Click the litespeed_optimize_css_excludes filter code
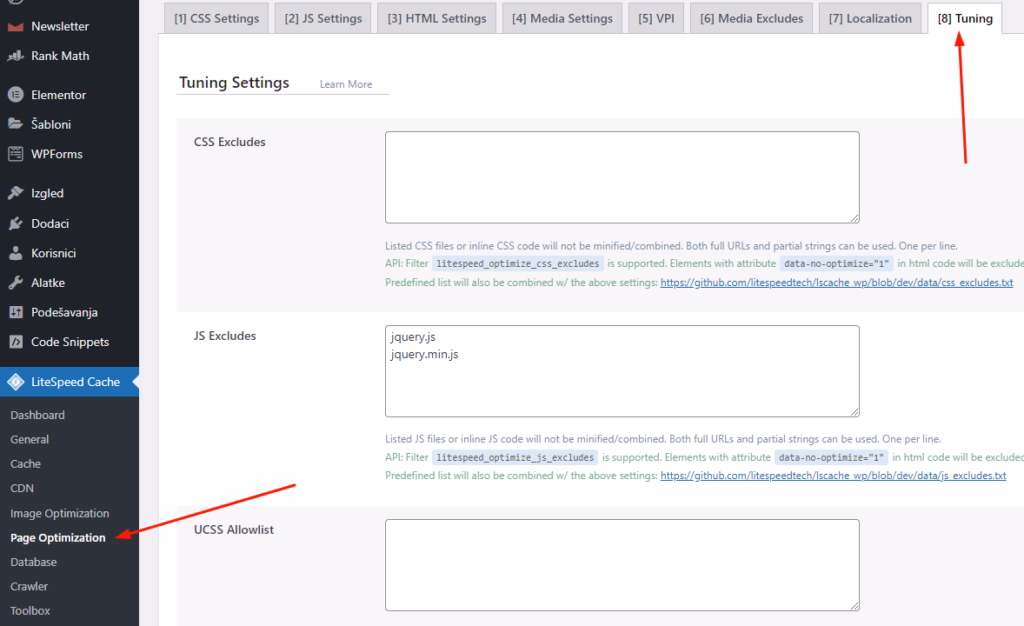Viewport: 1024px width, 626px height. (517, 264)
